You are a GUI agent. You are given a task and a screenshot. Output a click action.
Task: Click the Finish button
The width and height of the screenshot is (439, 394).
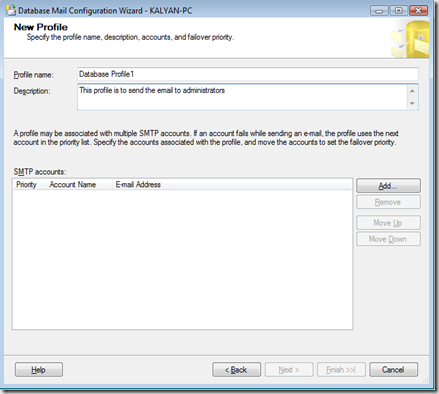[x=341, y=370]
